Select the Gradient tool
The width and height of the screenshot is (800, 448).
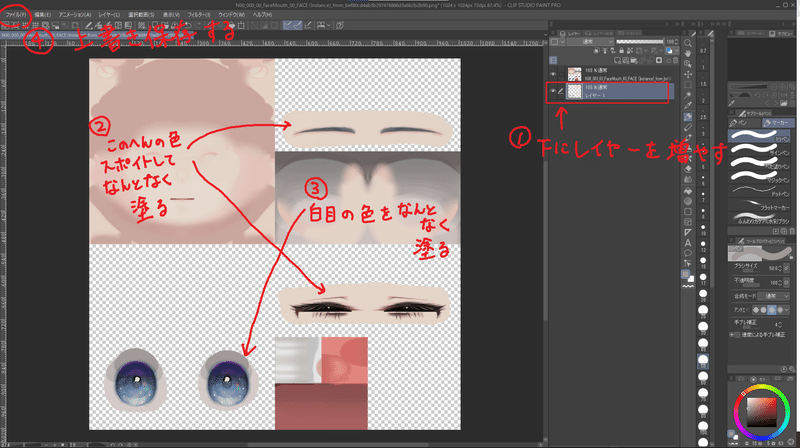click(688, 201)
